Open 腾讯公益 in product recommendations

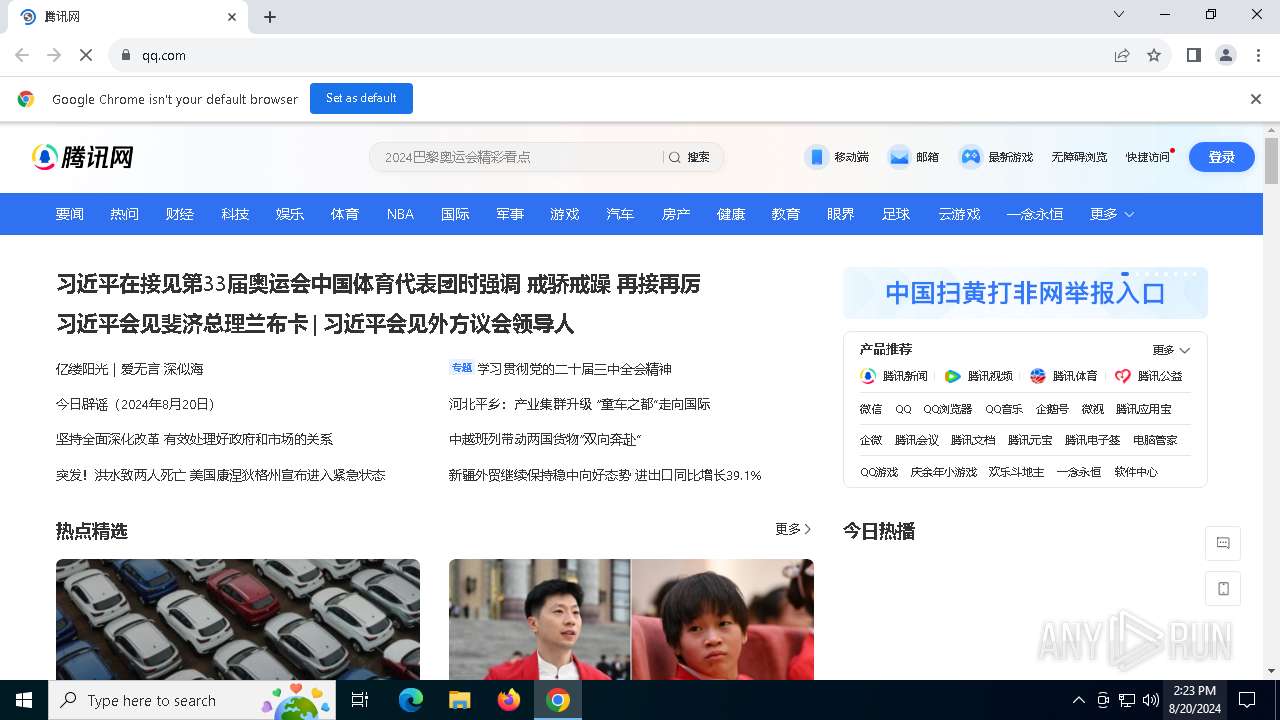(1149, 376)
